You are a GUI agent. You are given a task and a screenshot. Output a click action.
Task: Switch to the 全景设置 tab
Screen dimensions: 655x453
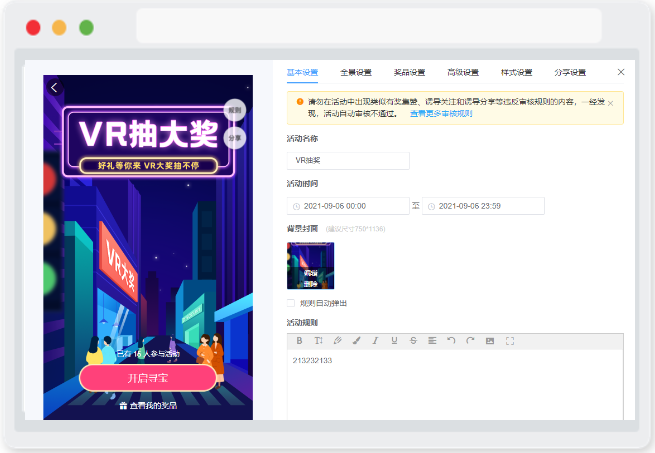click(x=355, y=72)
